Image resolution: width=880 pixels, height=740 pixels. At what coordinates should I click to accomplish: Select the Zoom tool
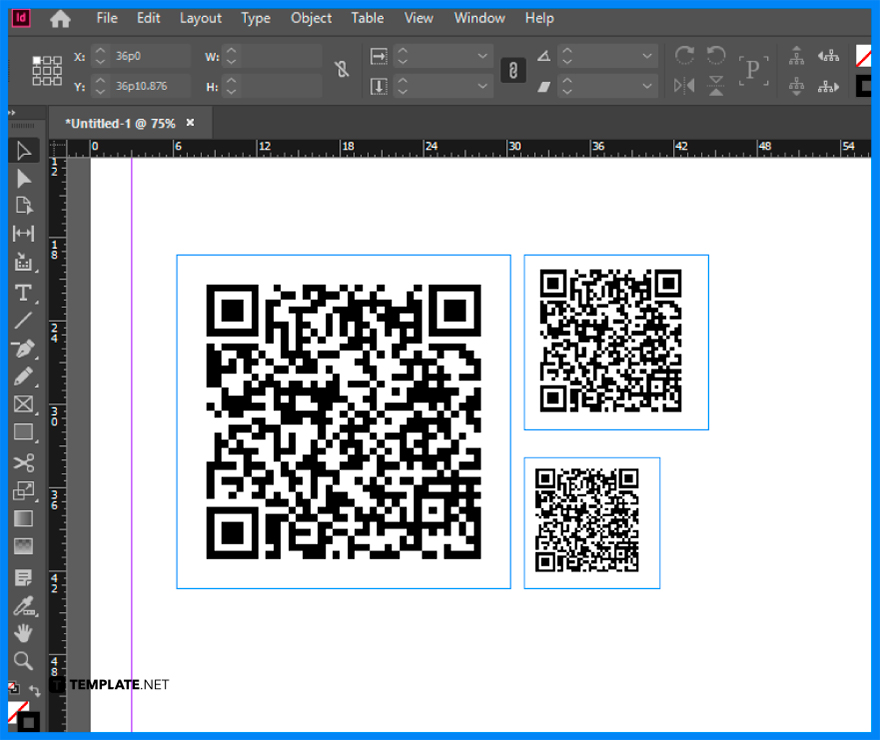(x=24, y=661)
